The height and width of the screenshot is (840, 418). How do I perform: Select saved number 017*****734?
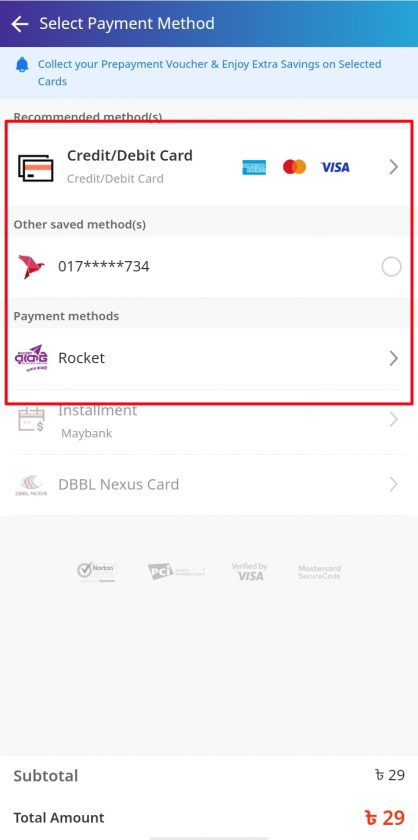pyautogui.click(x=209, y=267)
